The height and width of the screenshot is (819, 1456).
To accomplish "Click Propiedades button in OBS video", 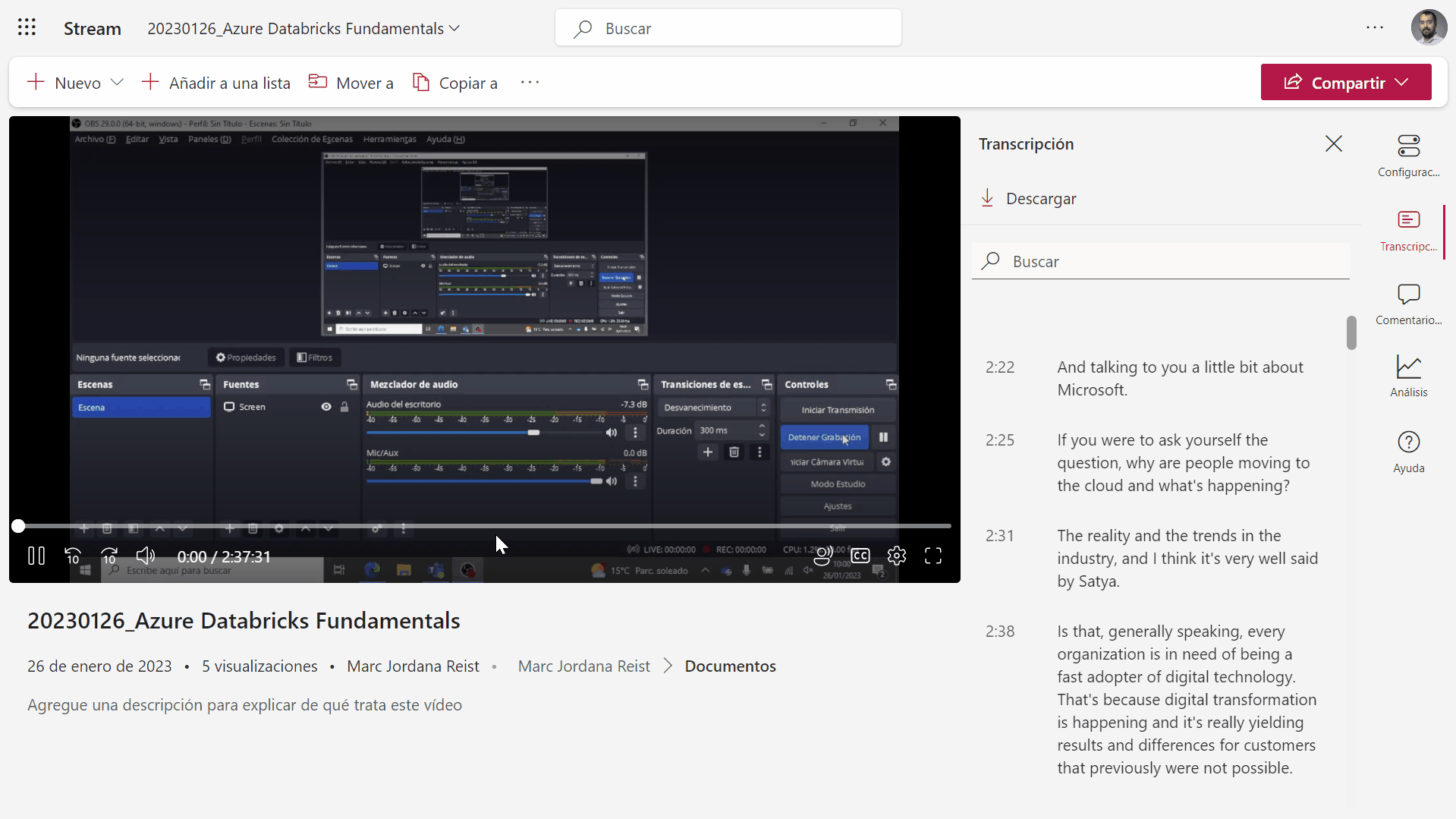I will [246, 358].
